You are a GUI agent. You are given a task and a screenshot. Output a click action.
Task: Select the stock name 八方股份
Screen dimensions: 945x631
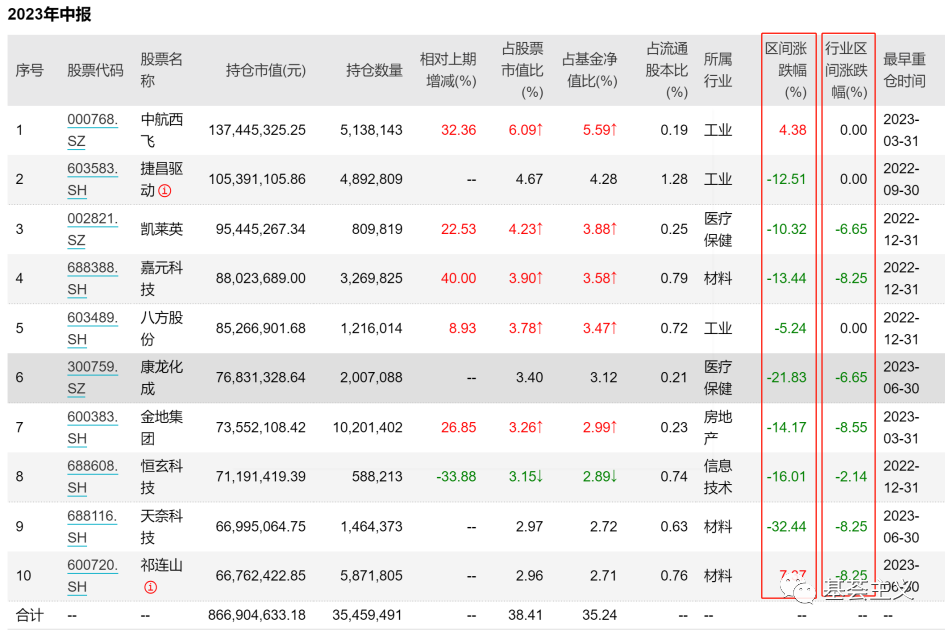(162, 328)
